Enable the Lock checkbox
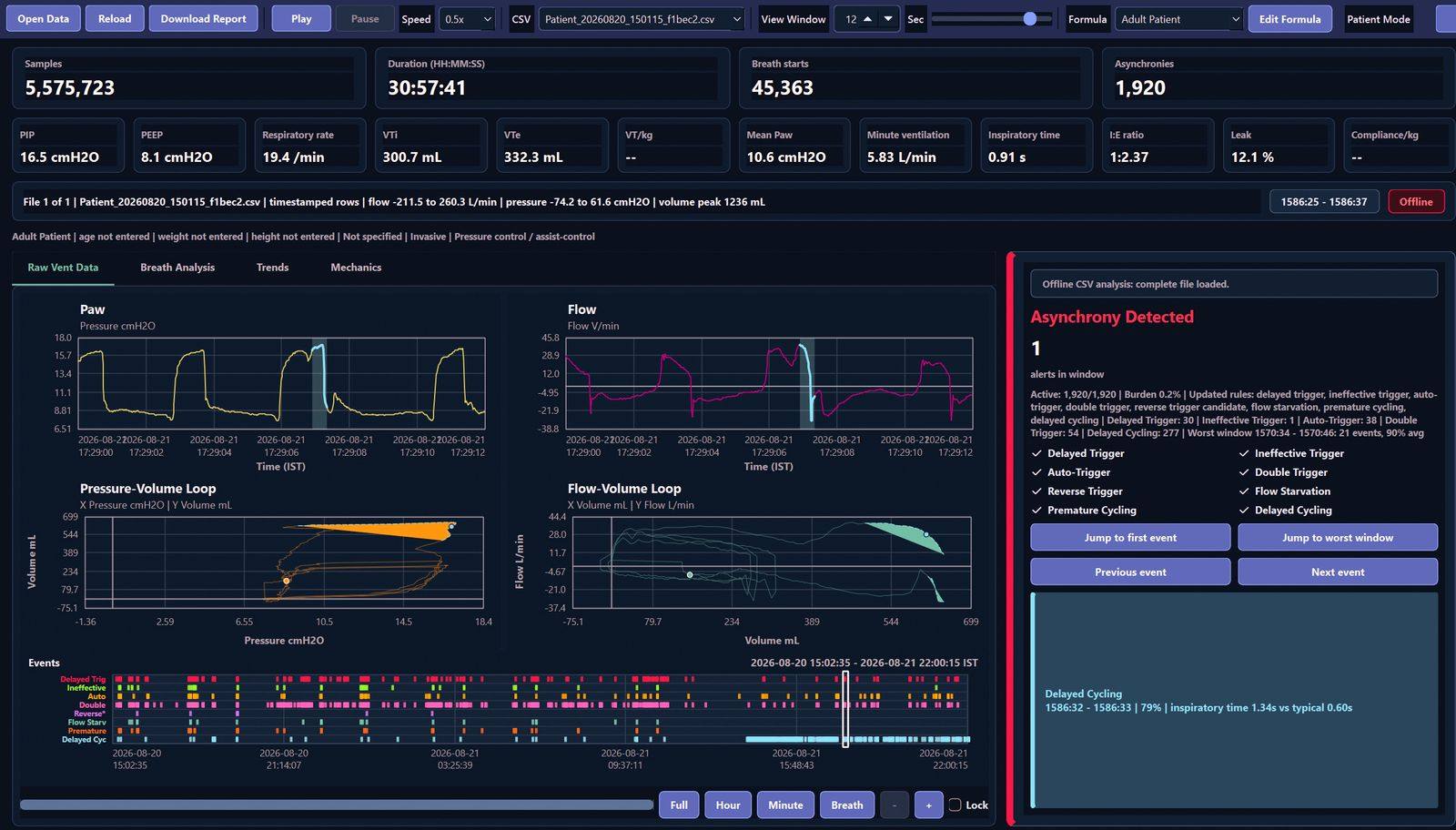 click(955, 805)
